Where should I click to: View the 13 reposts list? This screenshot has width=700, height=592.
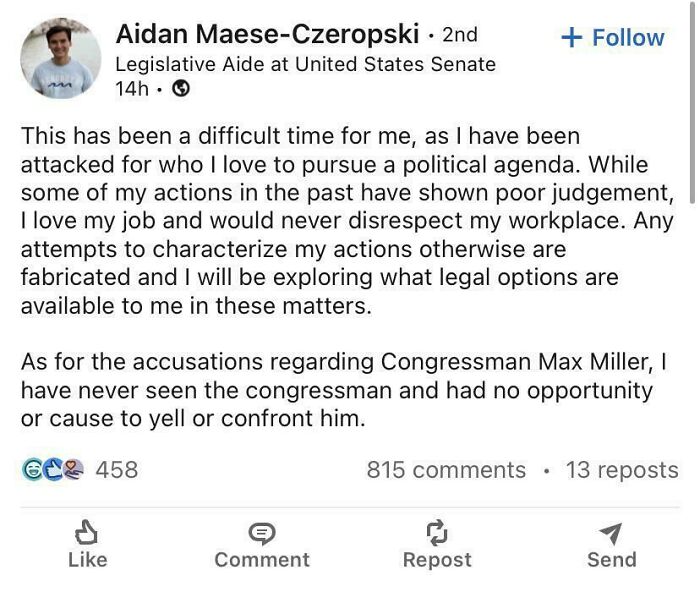[x=621, y=470]
